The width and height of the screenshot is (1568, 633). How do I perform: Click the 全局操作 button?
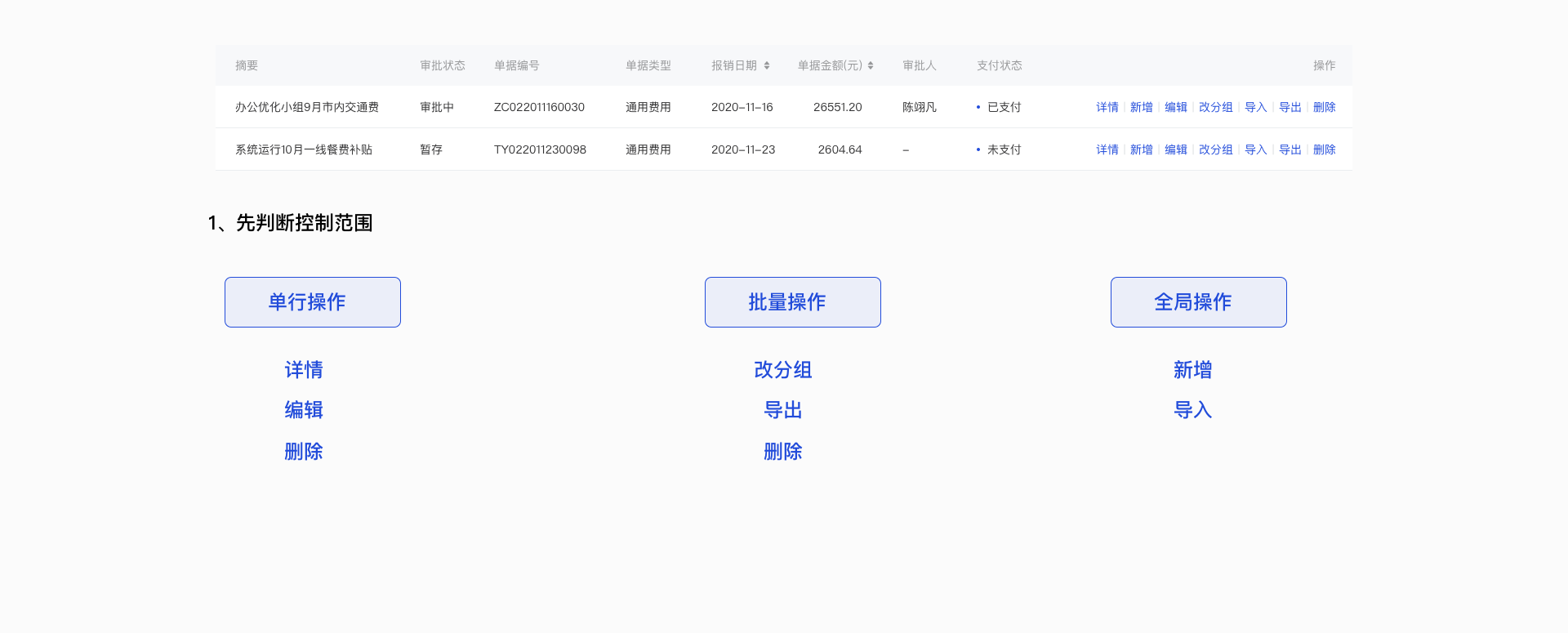(1199, 302)
